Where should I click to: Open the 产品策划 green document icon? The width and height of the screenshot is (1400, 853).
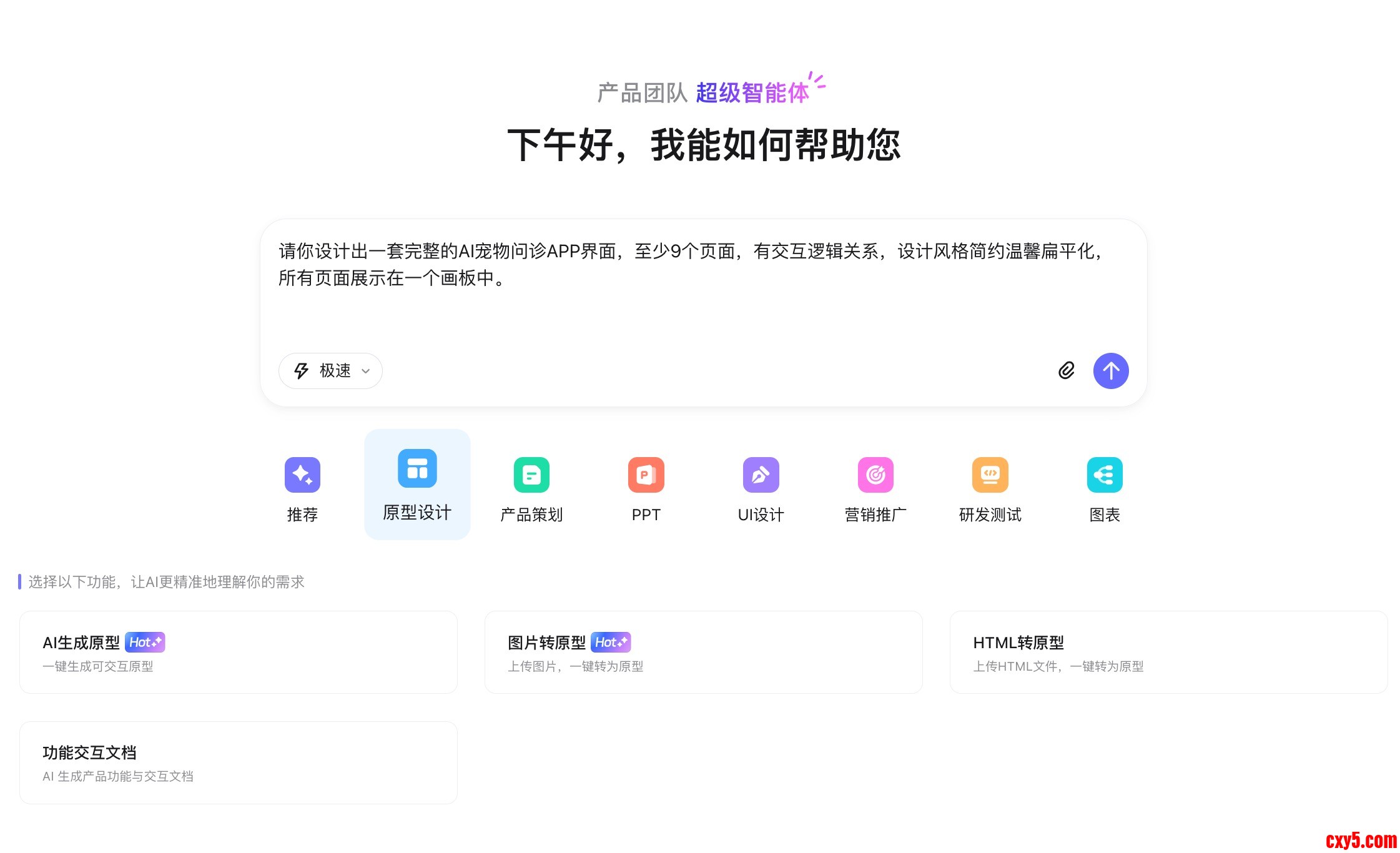(x=531, y=475)
